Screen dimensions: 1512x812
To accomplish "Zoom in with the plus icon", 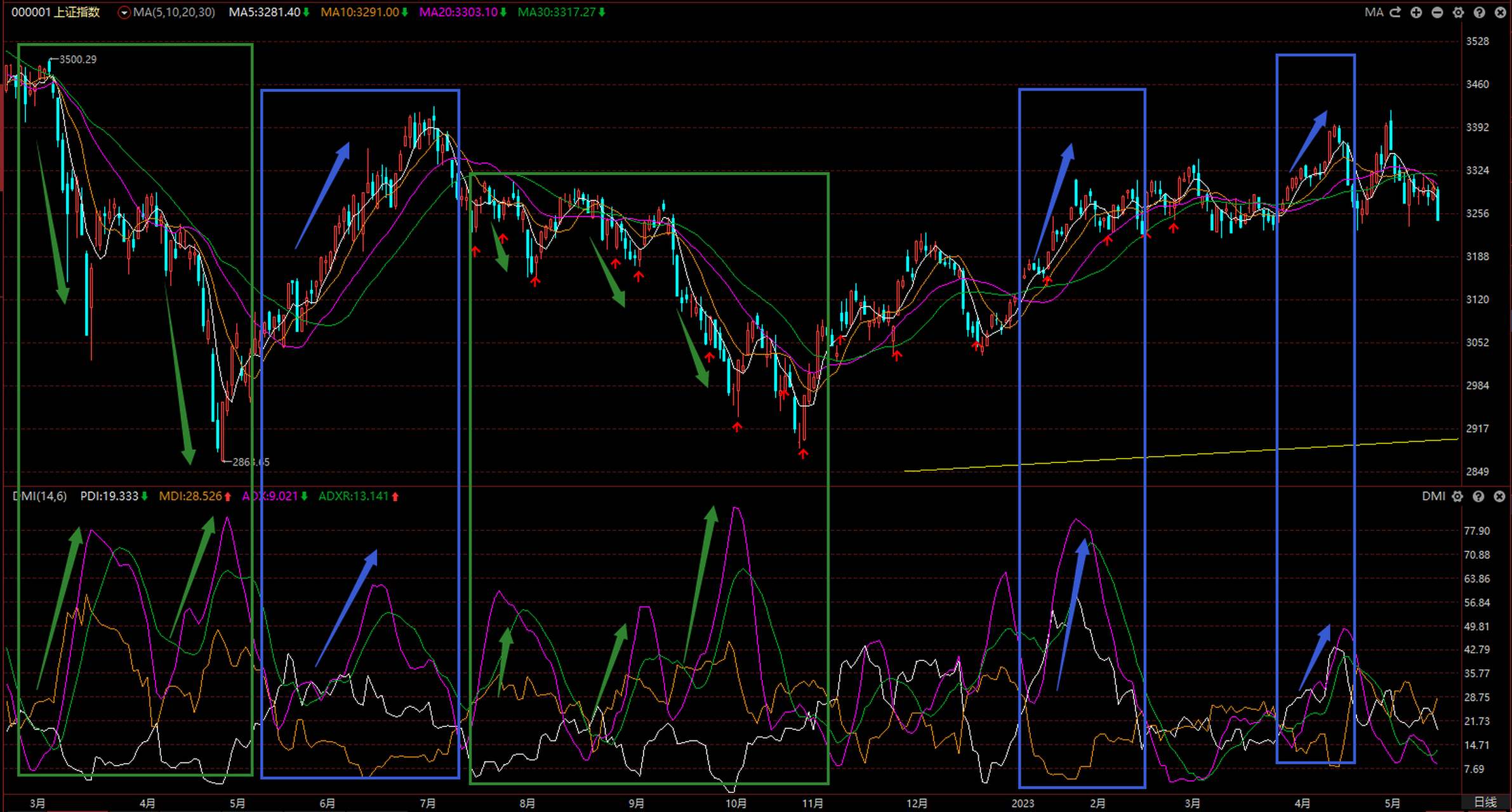I will point(1416,12).
